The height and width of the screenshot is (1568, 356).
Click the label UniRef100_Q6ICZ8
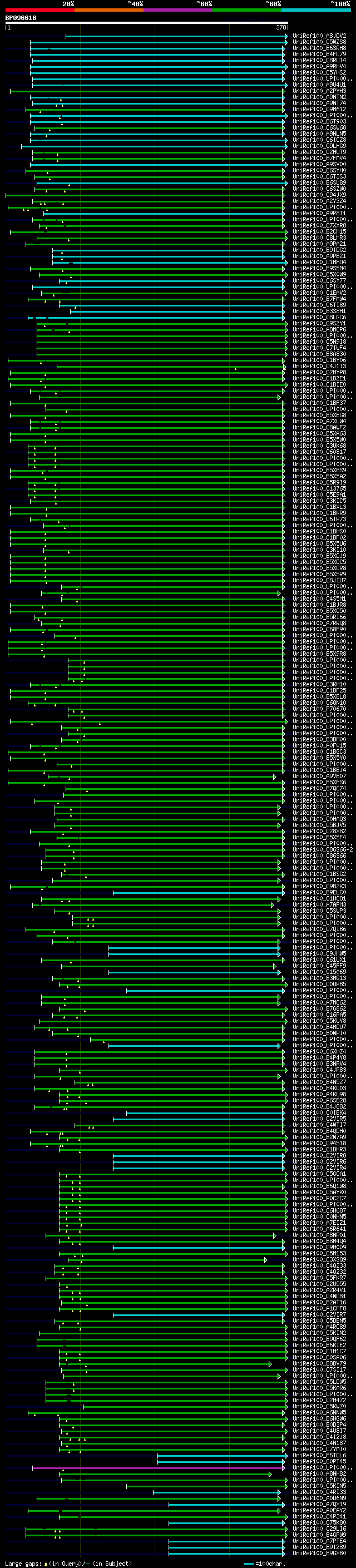(319, 140)
